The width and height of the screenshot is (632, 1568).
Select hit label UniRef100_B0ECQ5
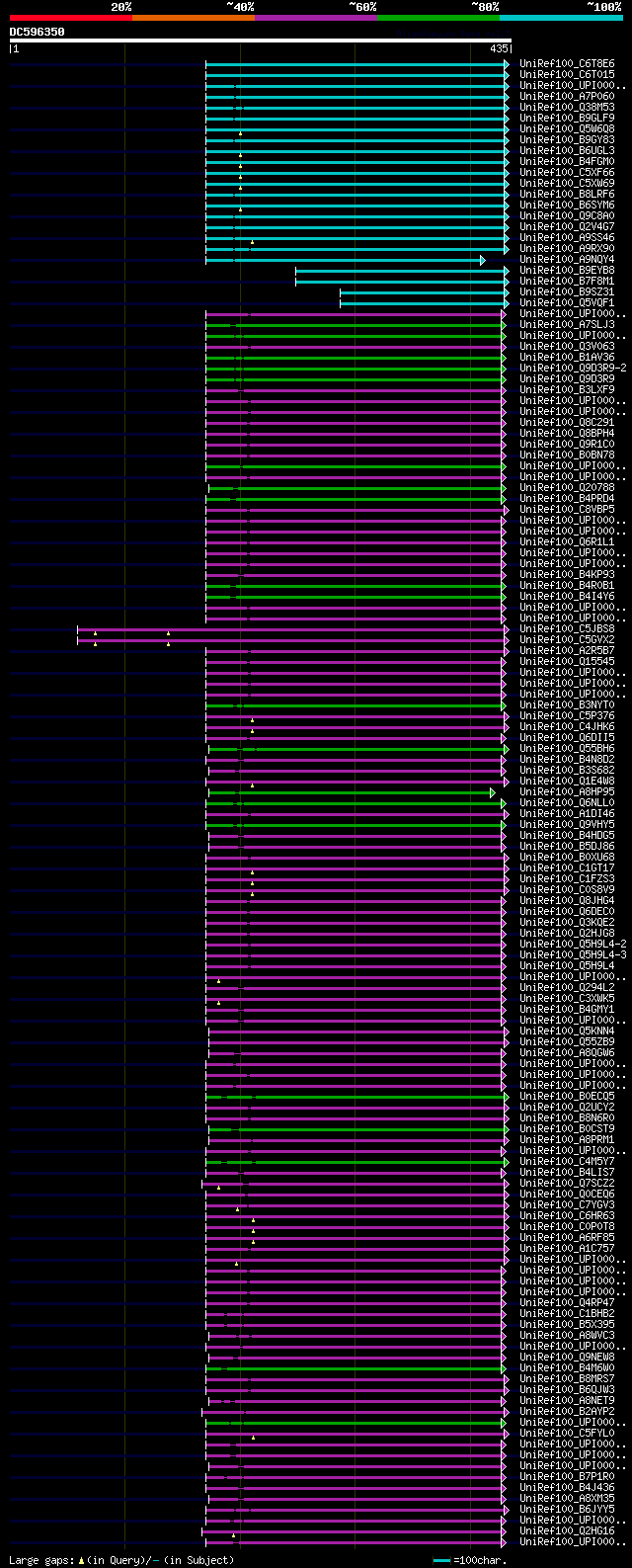[567, 1097]
